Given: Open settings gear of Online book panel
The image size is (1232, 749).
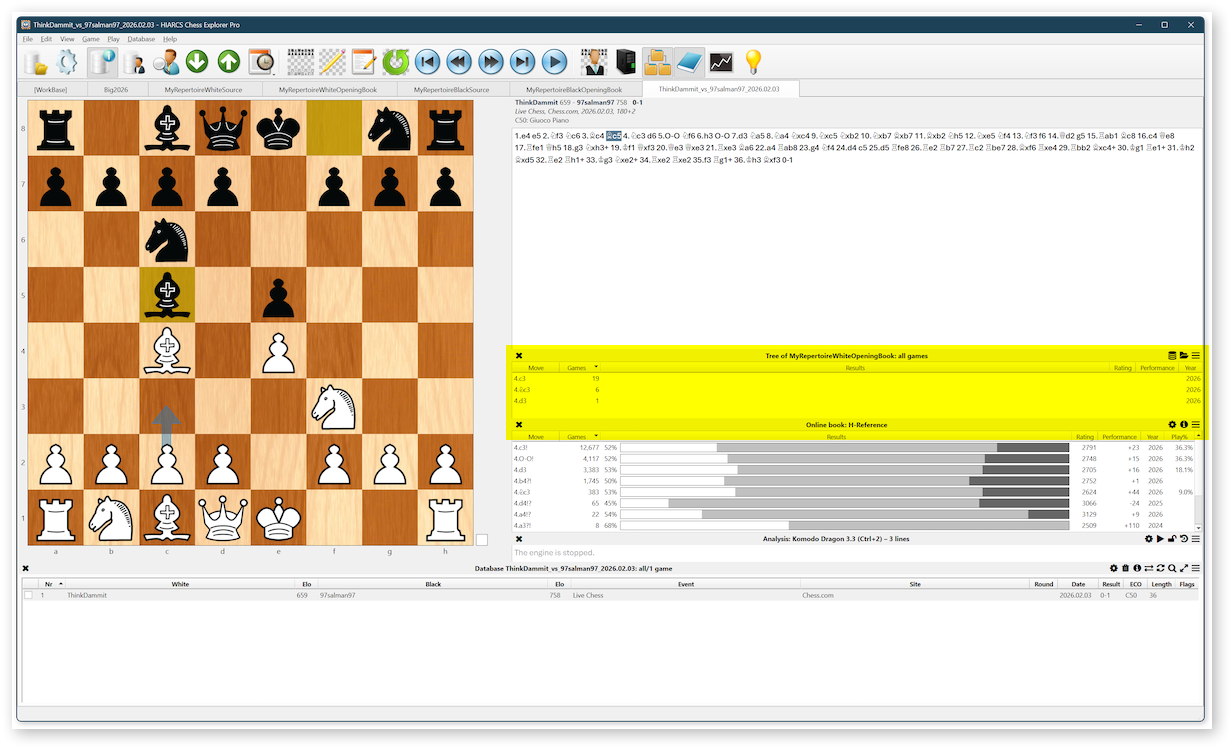Looking at the screenshot, I should [x=1172, y=425].
